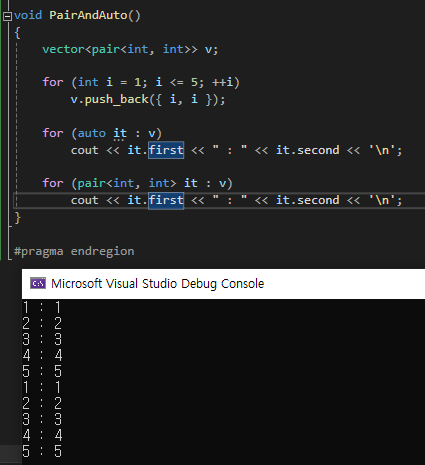Click the last console output line 5 : 5

42,451
